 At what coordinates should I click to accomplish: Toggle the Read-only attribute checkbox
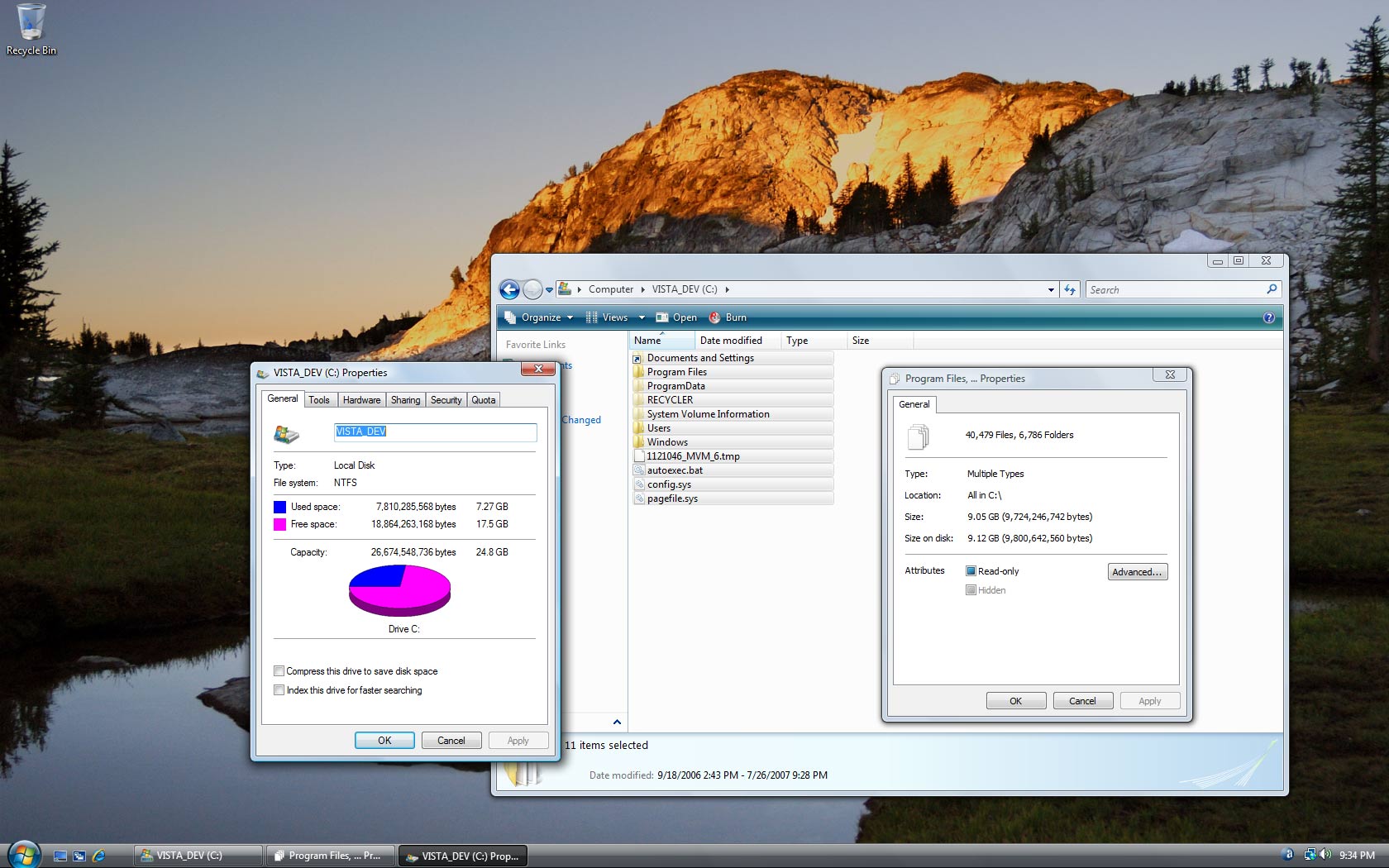coord(971,571)
